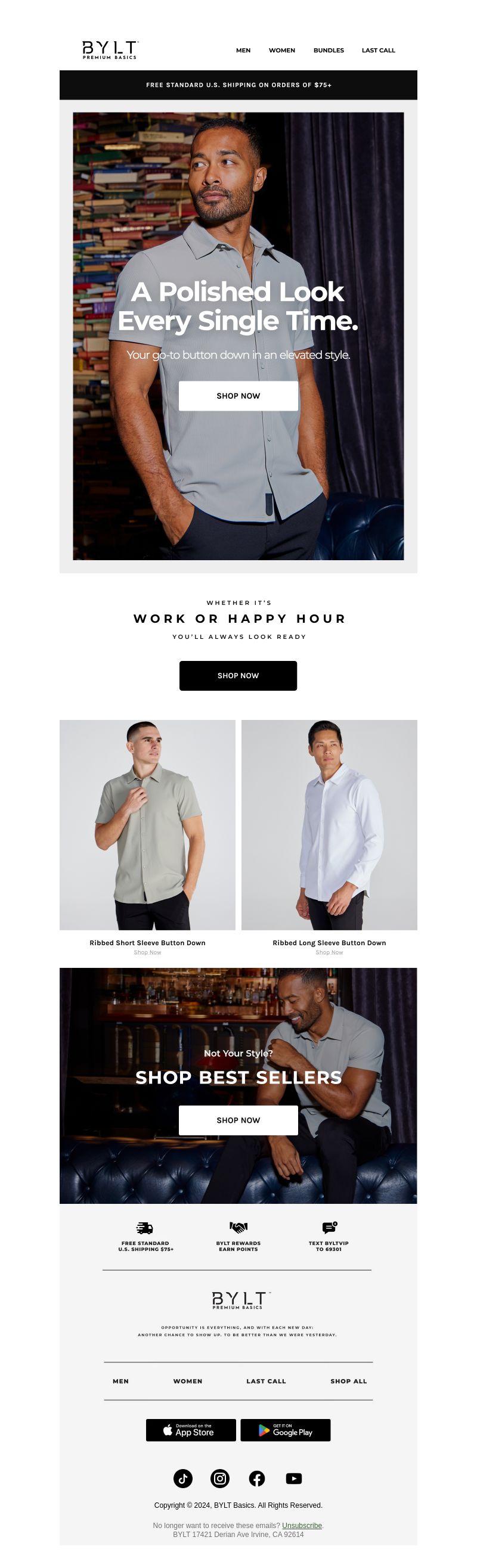Open Ribbed Long Sleeve Button Down photo
Image resolution: width=477 pixels, height=1568 pixels.
coord(329,825)
